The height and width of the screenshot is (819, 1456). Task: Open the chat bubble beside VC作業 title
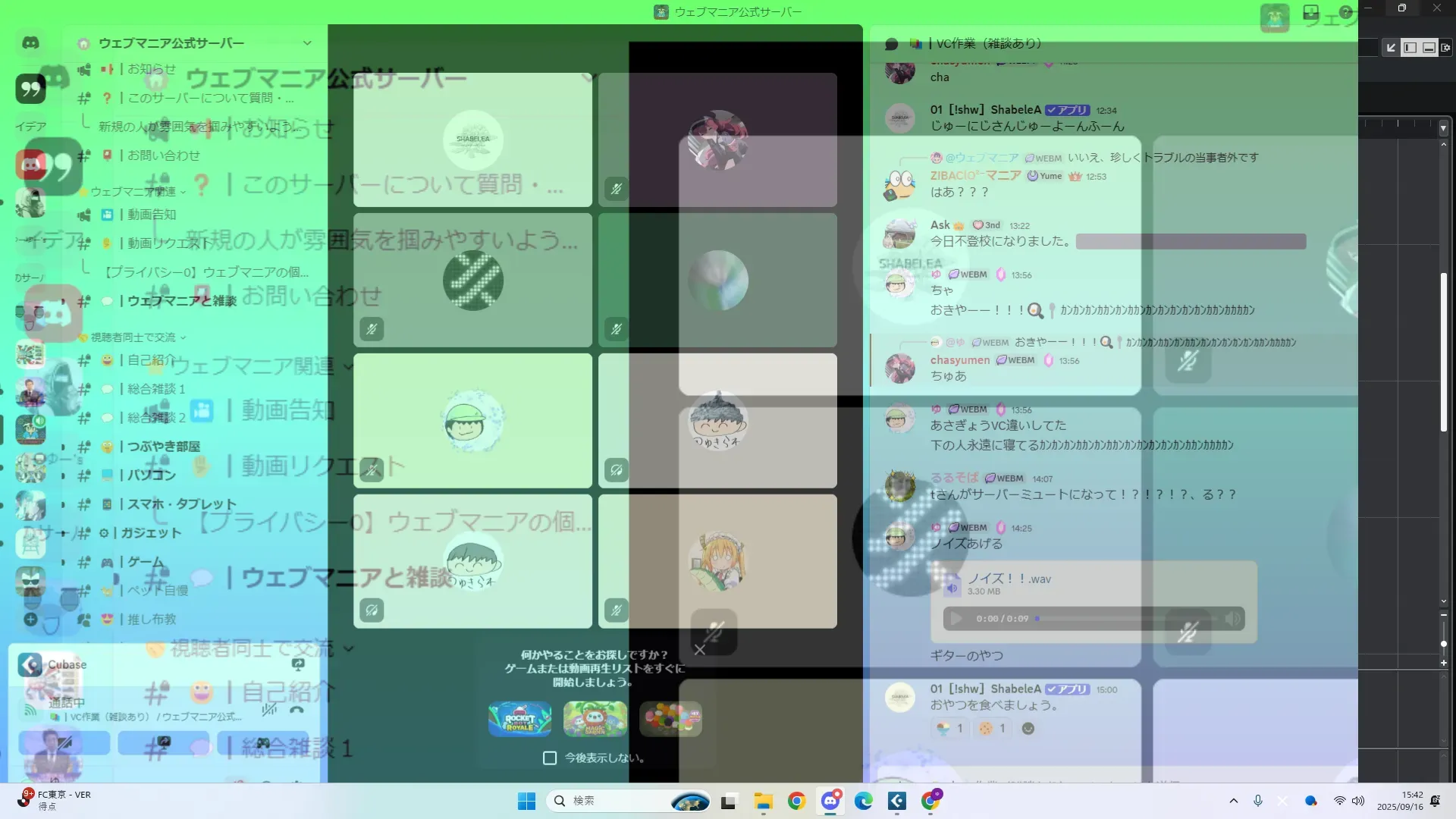pyautogui.click(x=892, y=44)
